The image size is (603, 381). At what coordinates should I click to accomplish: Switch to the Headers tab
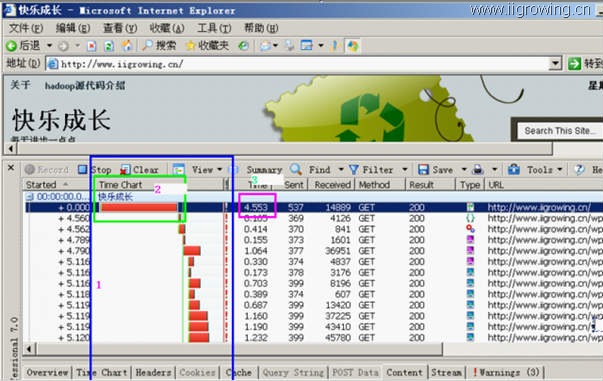tap(153, 373)
